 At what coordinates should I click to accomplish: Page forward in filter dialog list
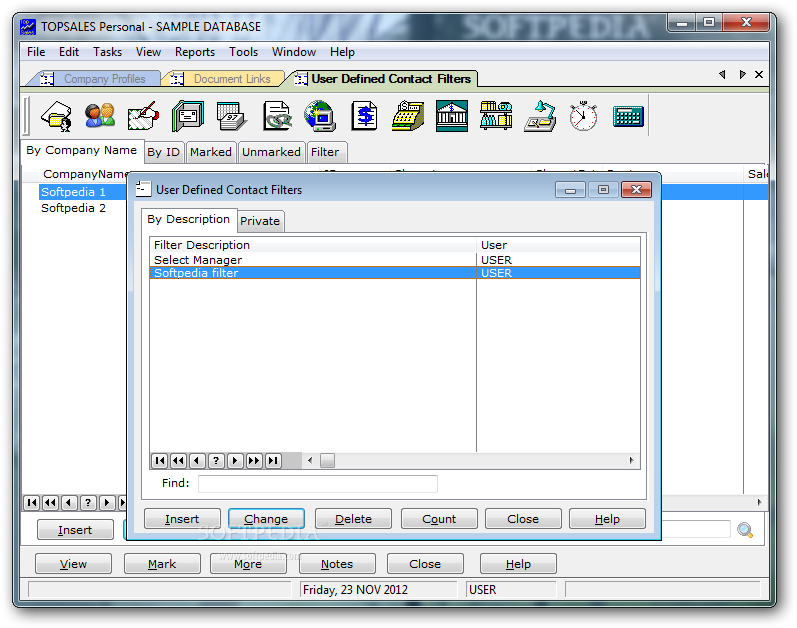pos(254,461)
